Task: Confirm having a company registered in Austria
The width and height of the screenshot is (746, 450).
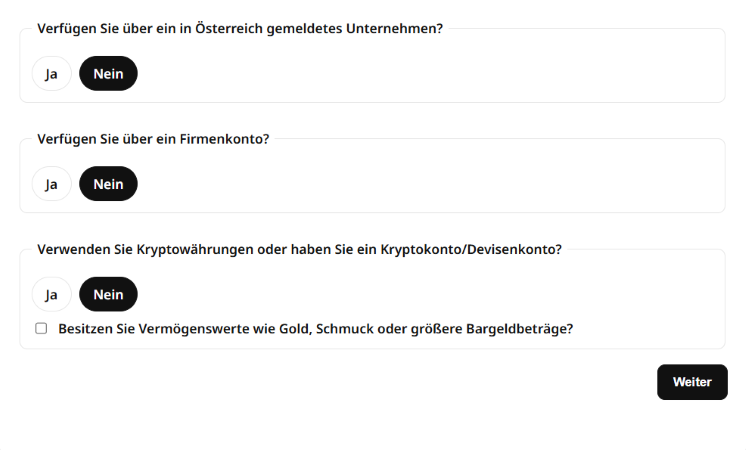Action: [51, 74]
